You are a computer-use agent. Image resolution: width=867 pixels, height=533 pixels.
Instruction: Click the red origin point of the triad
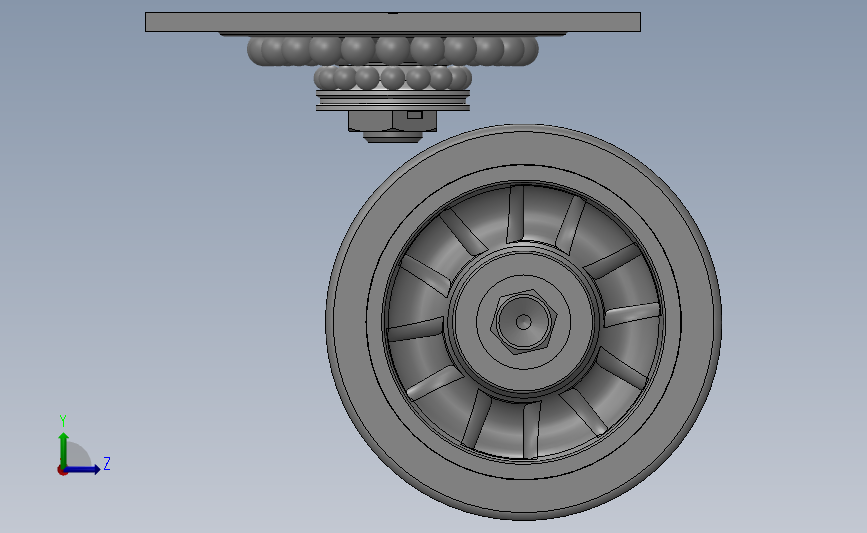click(62, 471)
